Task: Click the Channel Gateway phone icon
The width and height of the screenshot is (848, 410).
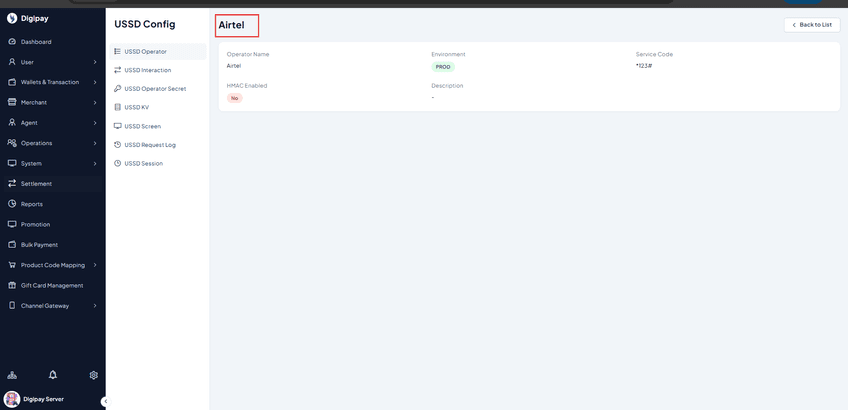Action: tap(12, 306)
